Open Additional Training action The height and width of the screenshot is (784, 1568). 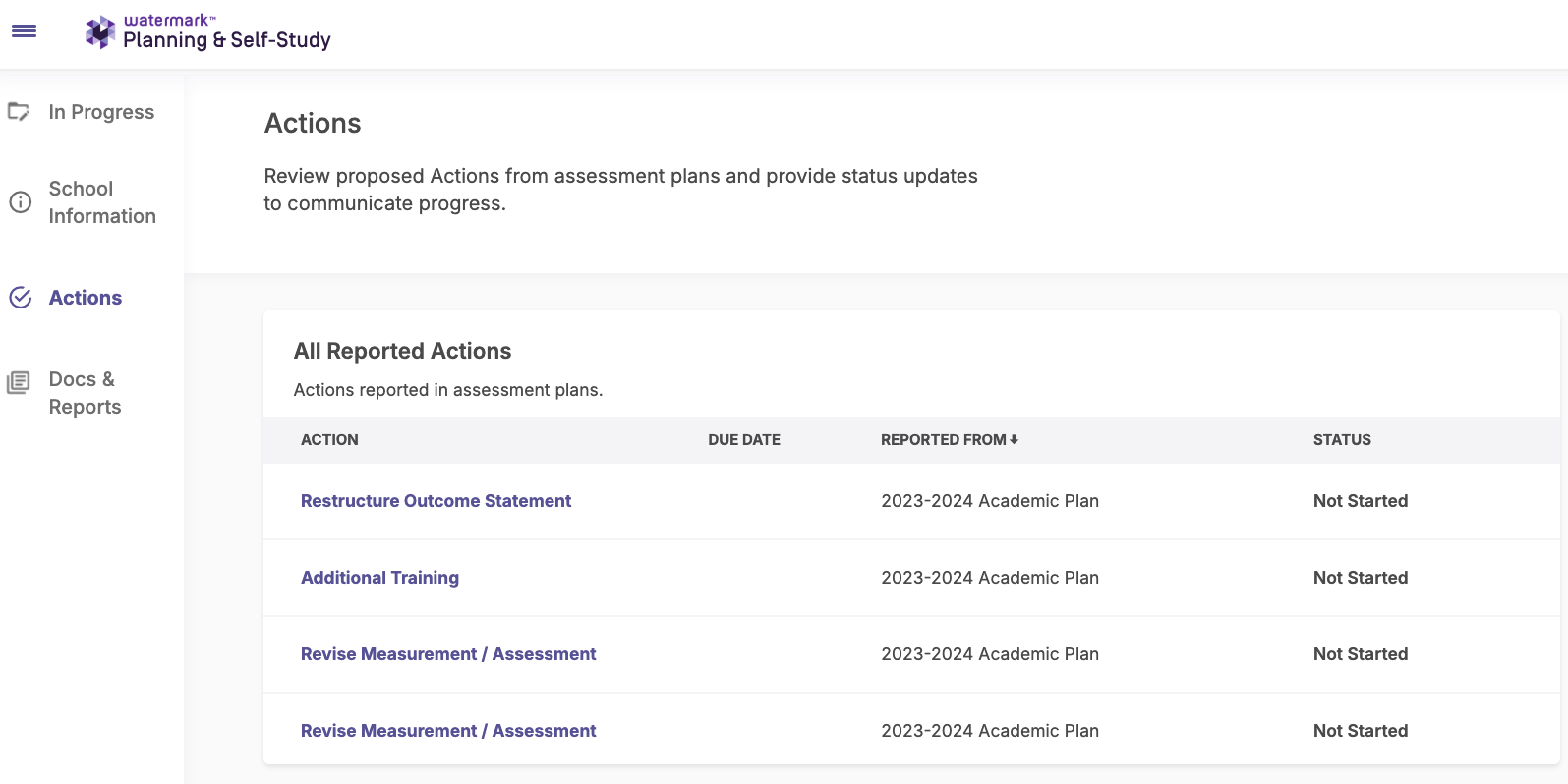tap(379, 578)
